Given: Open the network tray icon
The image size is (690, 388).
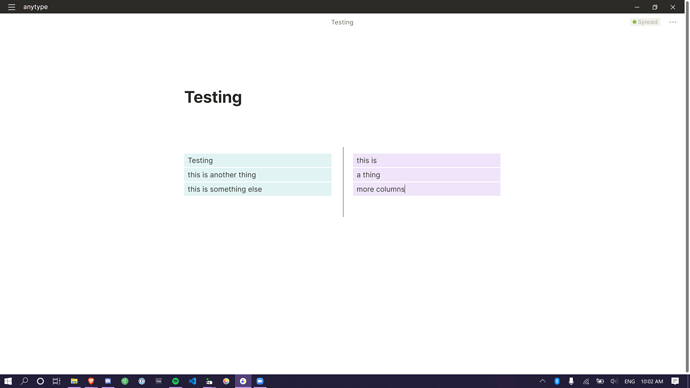Looking at the screenshot, I should click(586, 381).
